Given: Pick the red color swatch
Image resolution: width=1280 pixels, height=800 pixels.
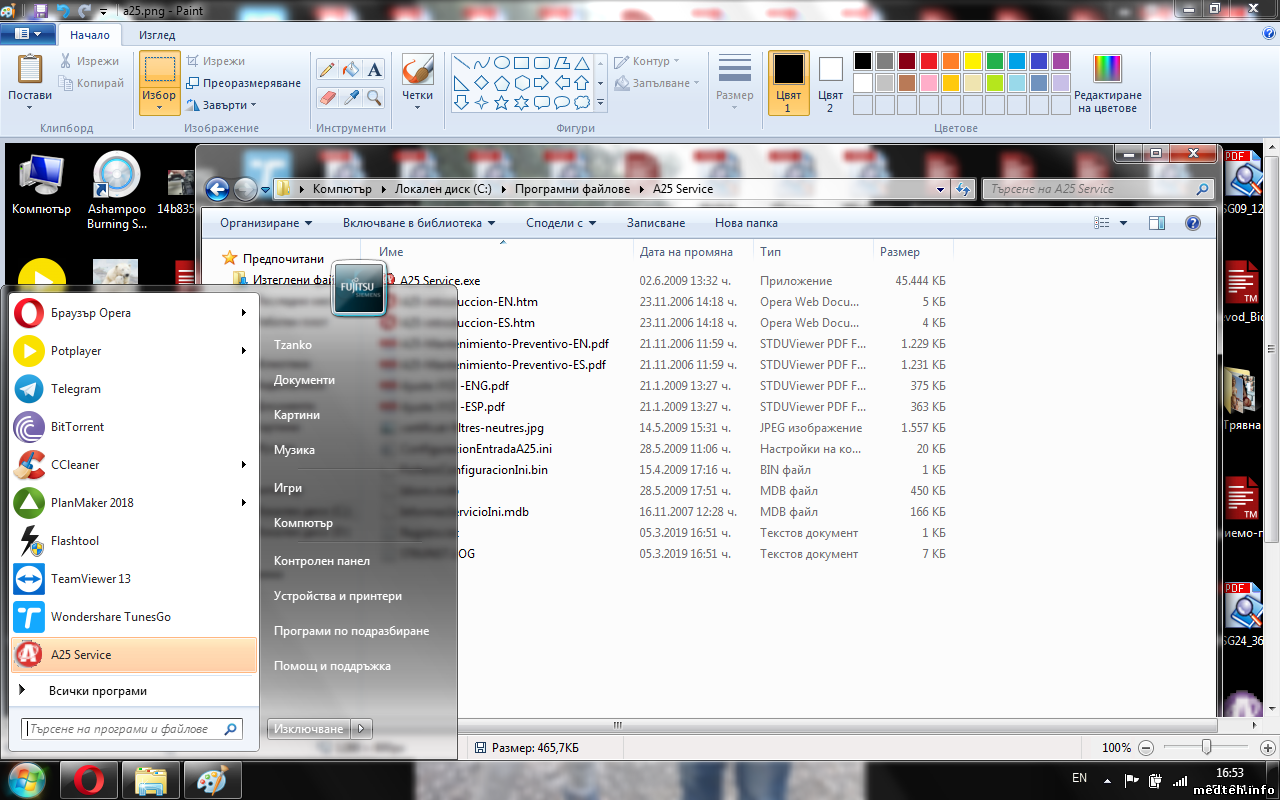Looking at the screenshot, I should pyautogui.click(x=928, y=61).
